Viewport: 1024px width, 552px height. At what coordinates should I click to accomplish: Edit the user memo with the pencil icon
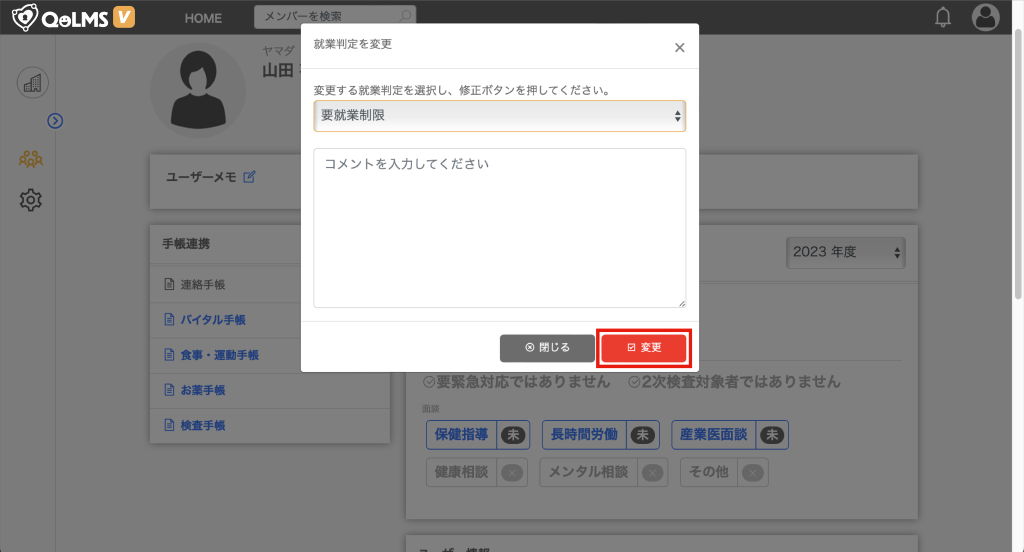click(x=249, y=177)
